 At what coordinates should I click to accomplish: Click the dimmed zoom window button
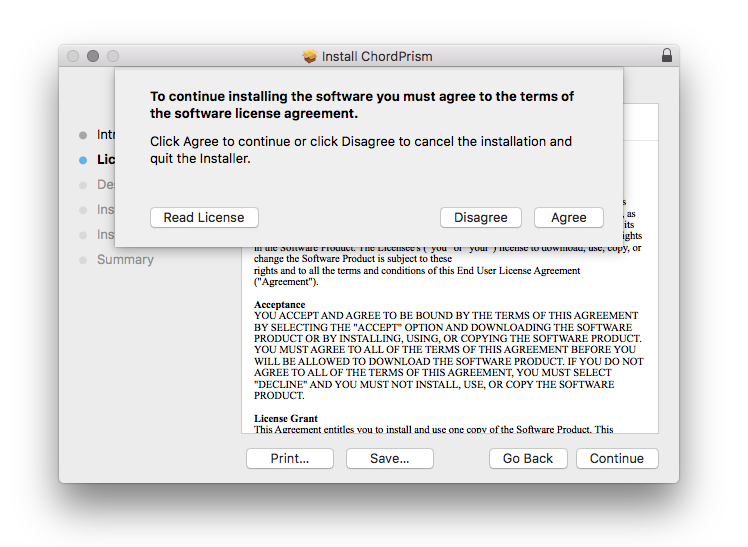click(x=113, y=56)
